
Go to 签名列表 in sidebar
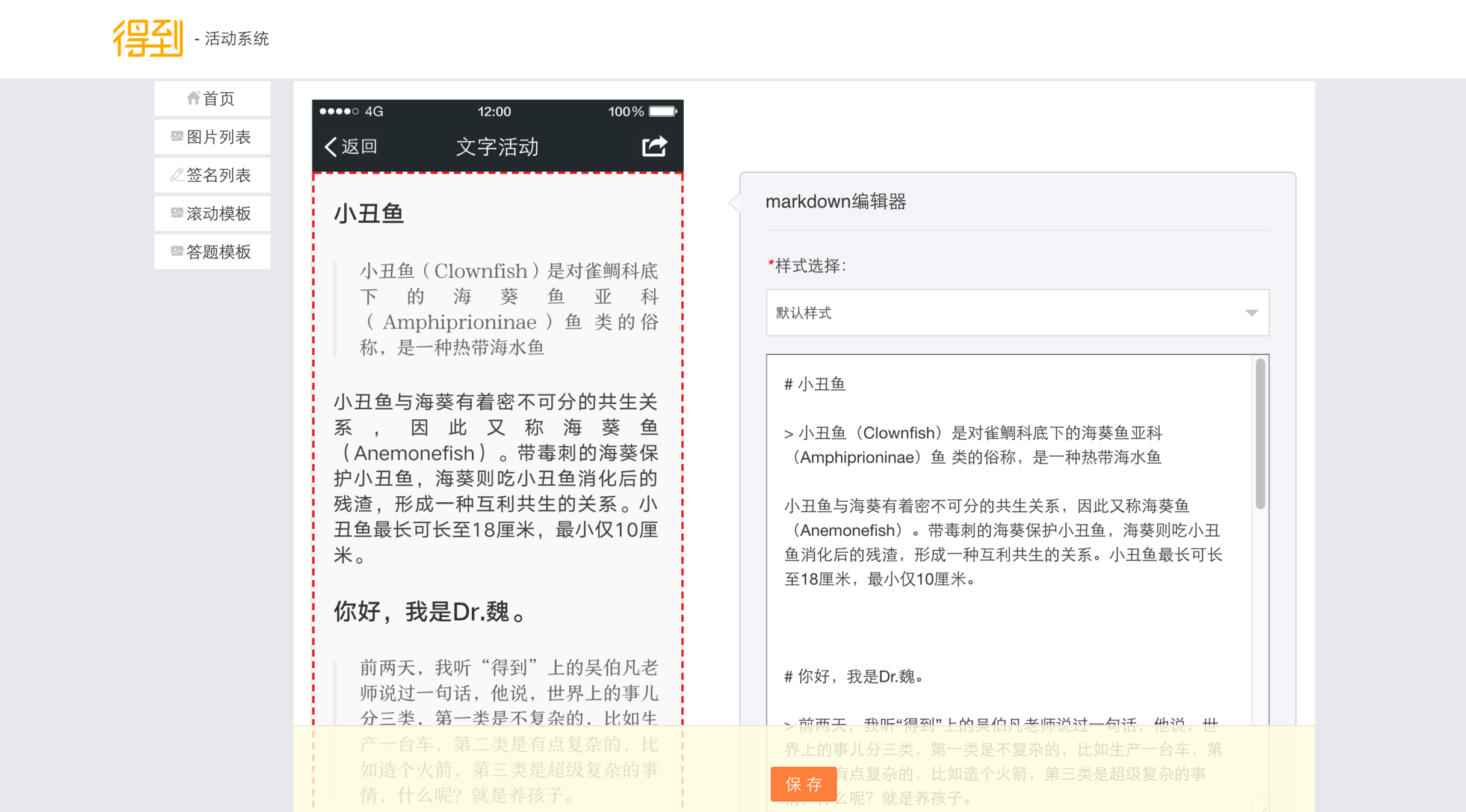point(218,176)
